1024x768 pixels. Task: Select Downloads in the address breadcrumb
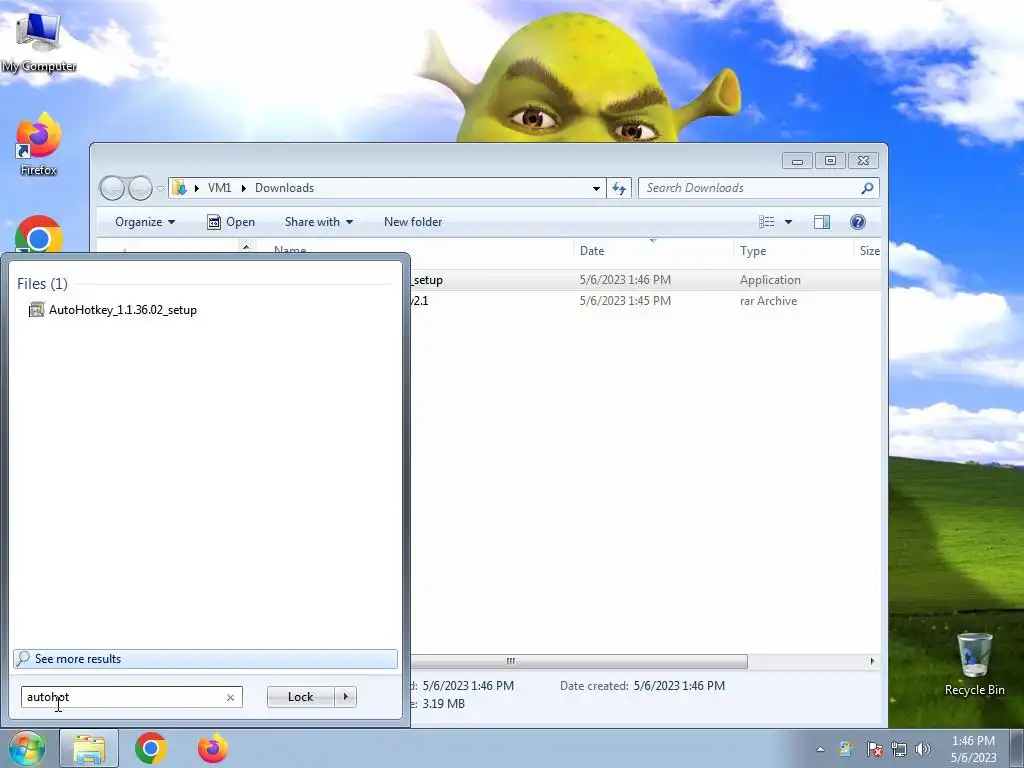[284, 188]
